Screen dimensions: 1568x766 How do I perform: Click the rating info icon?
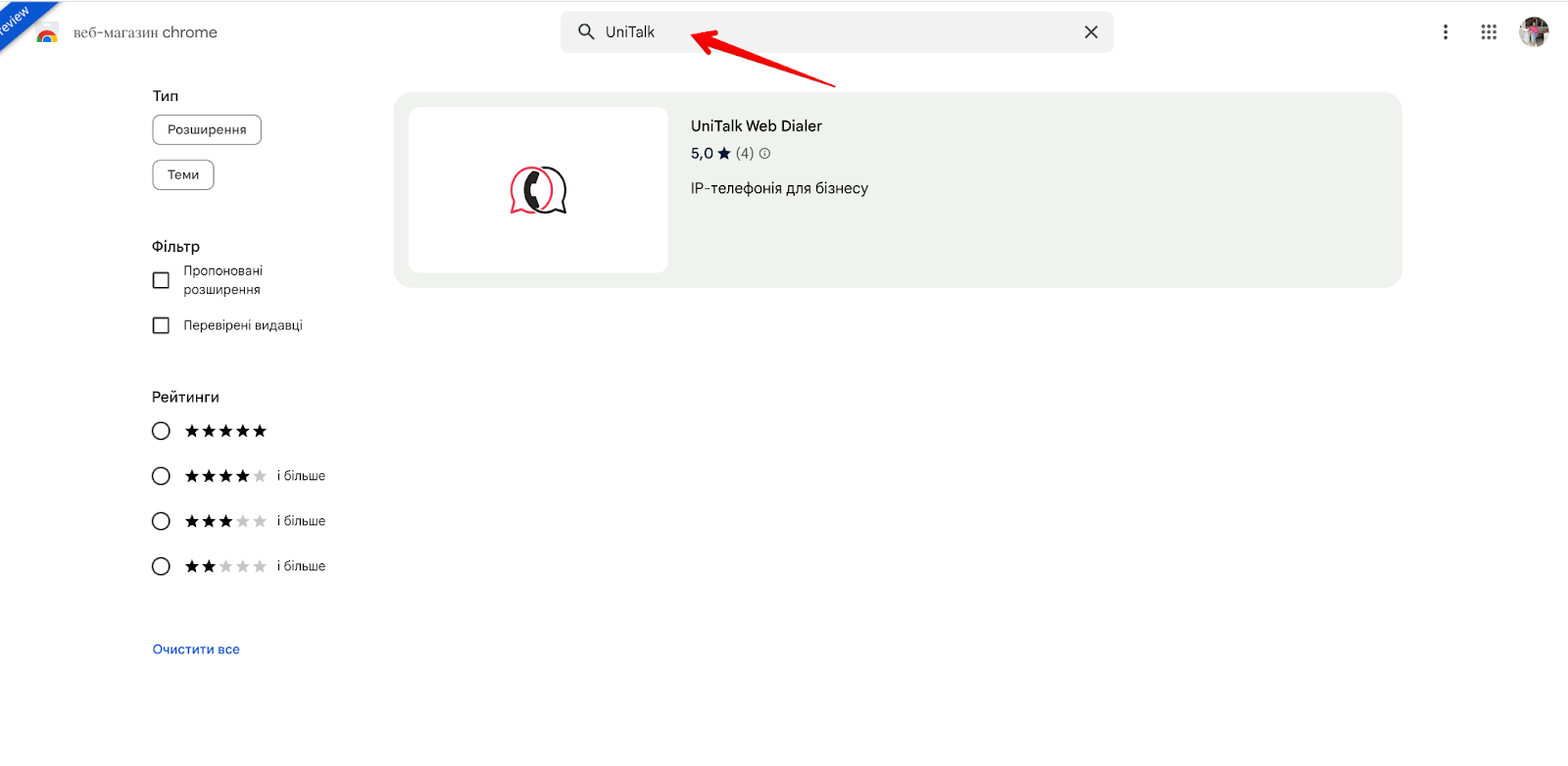click(765, 154)
